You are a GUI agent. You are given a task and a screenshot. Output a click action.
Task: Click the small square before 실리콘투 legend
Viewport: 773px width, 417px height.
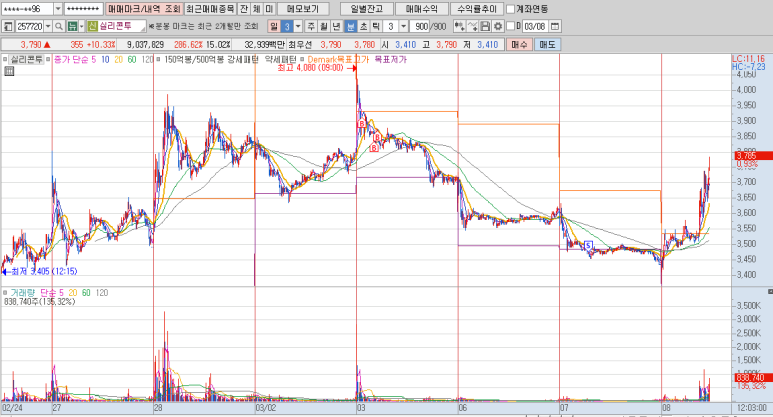point(5,59)
